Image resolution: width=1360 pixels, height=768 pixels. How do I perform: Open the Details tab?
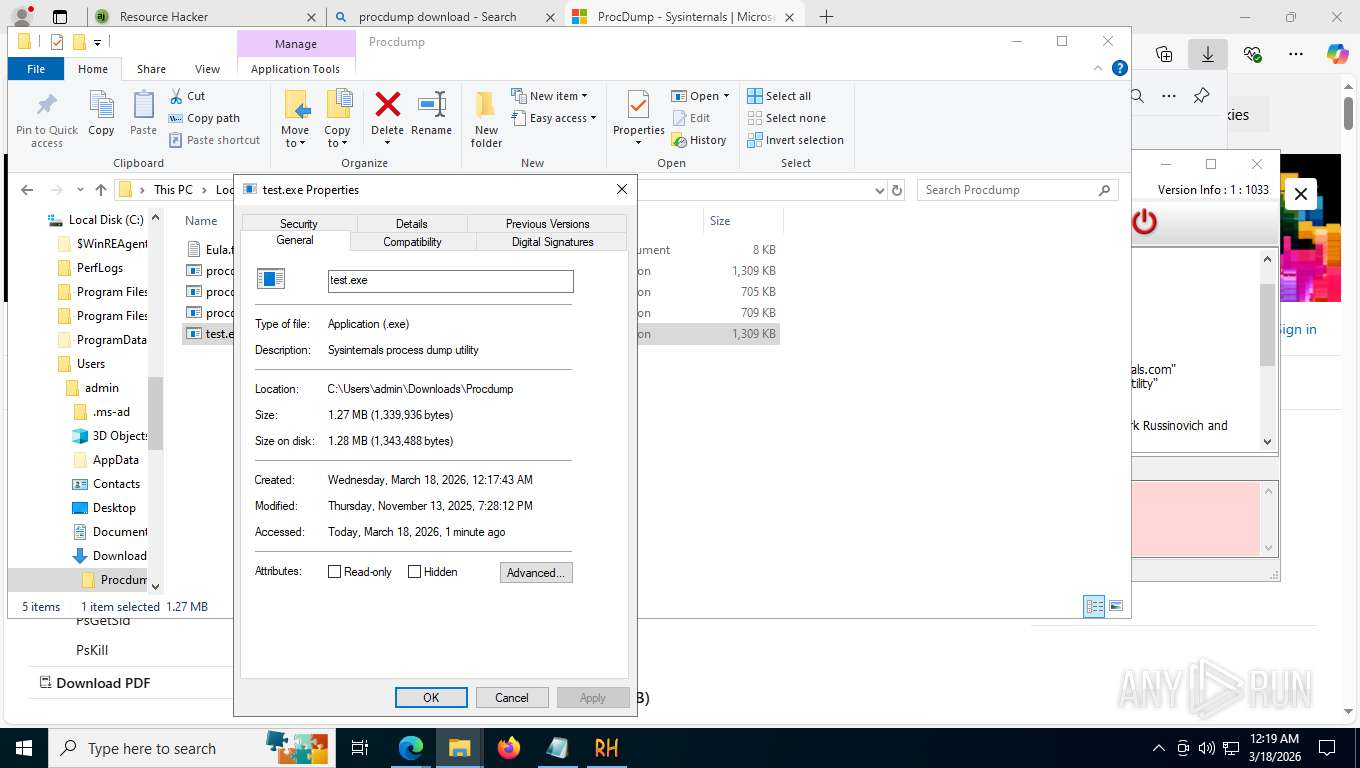411,224
